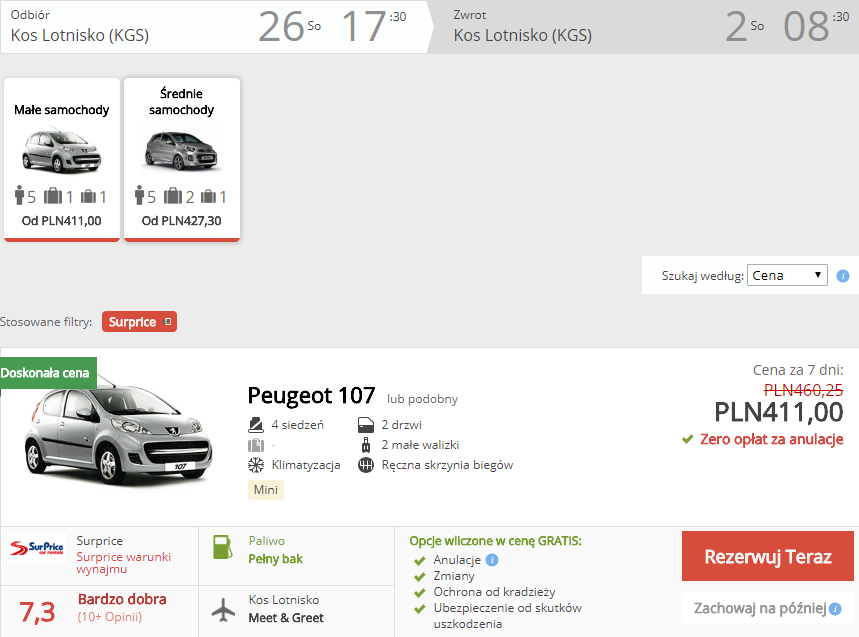
Task: Click the passenger icon on Małe samochody card
Action: (x=20, y=196)
